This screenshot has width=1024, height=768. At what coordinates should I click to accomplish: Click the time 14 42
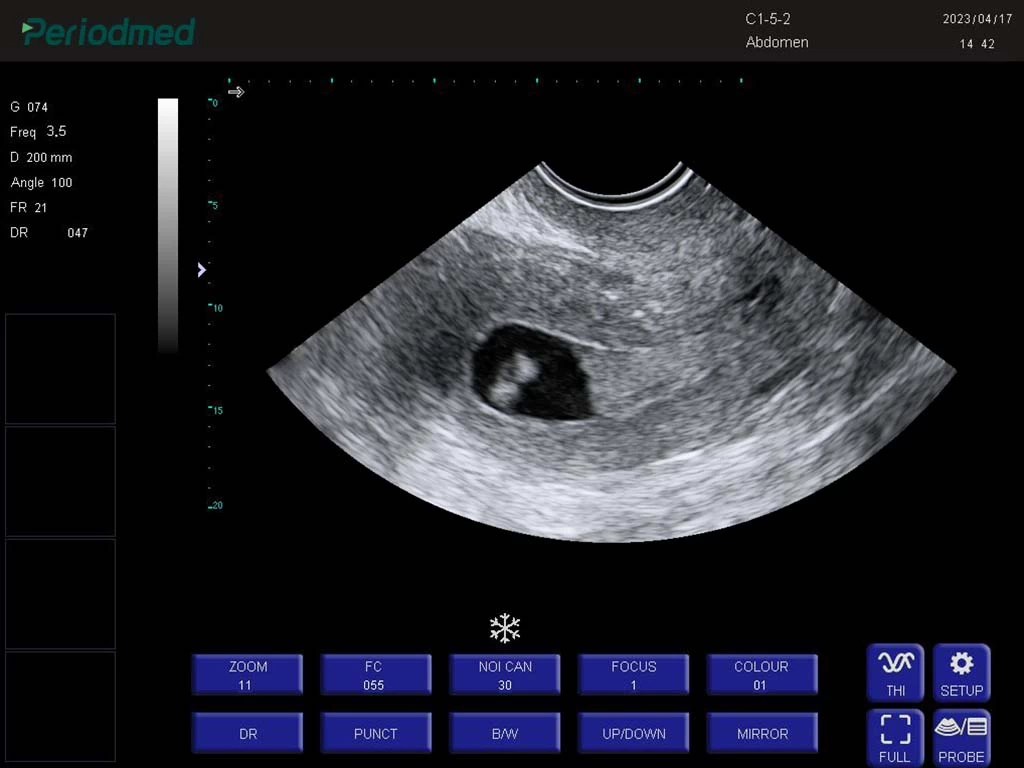pos(977,44)
